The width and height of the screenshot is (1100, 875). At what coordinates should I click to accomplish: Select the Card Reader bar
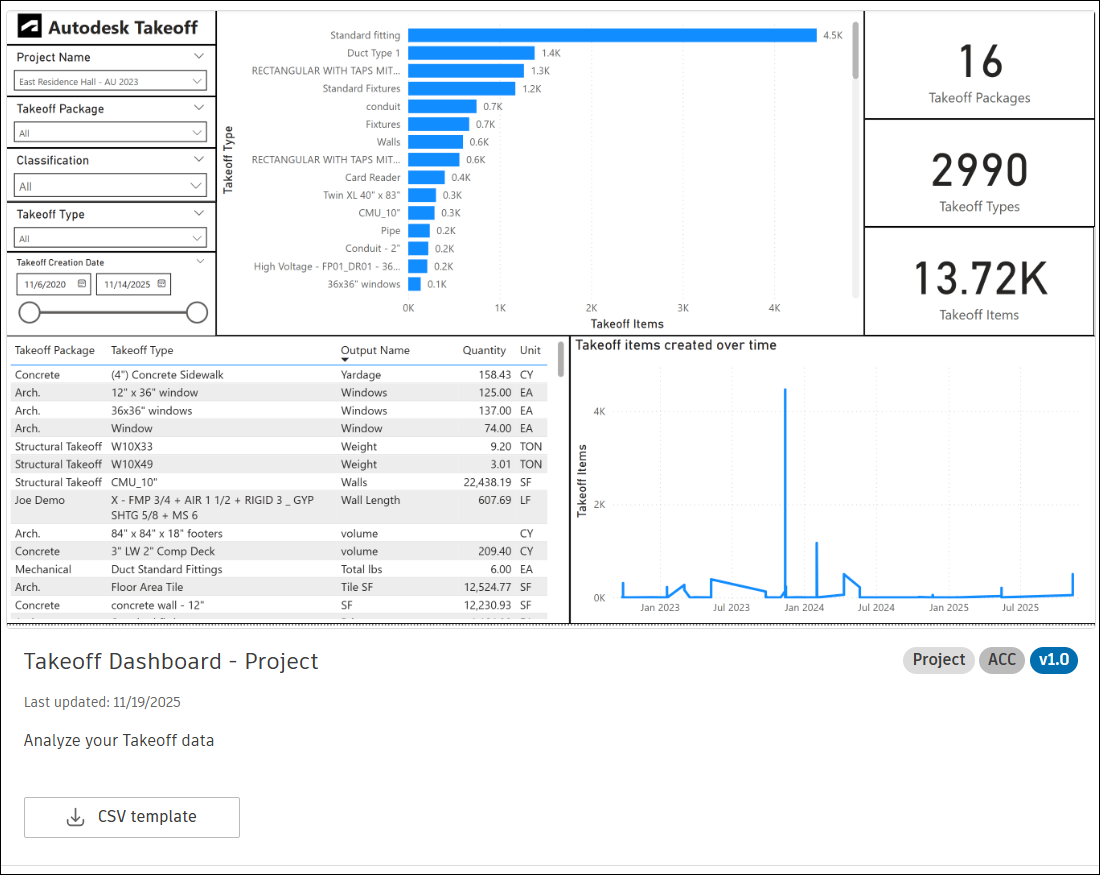(x=427, y=178)
